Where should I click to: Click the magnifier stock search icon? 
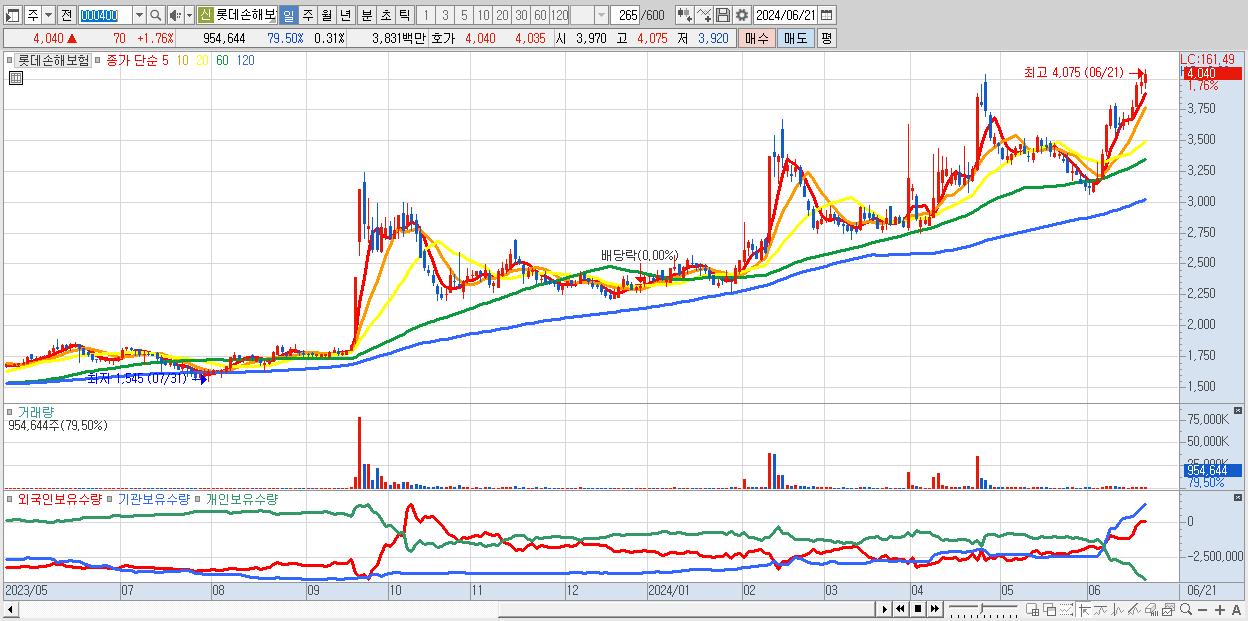[x=155, y=15]
